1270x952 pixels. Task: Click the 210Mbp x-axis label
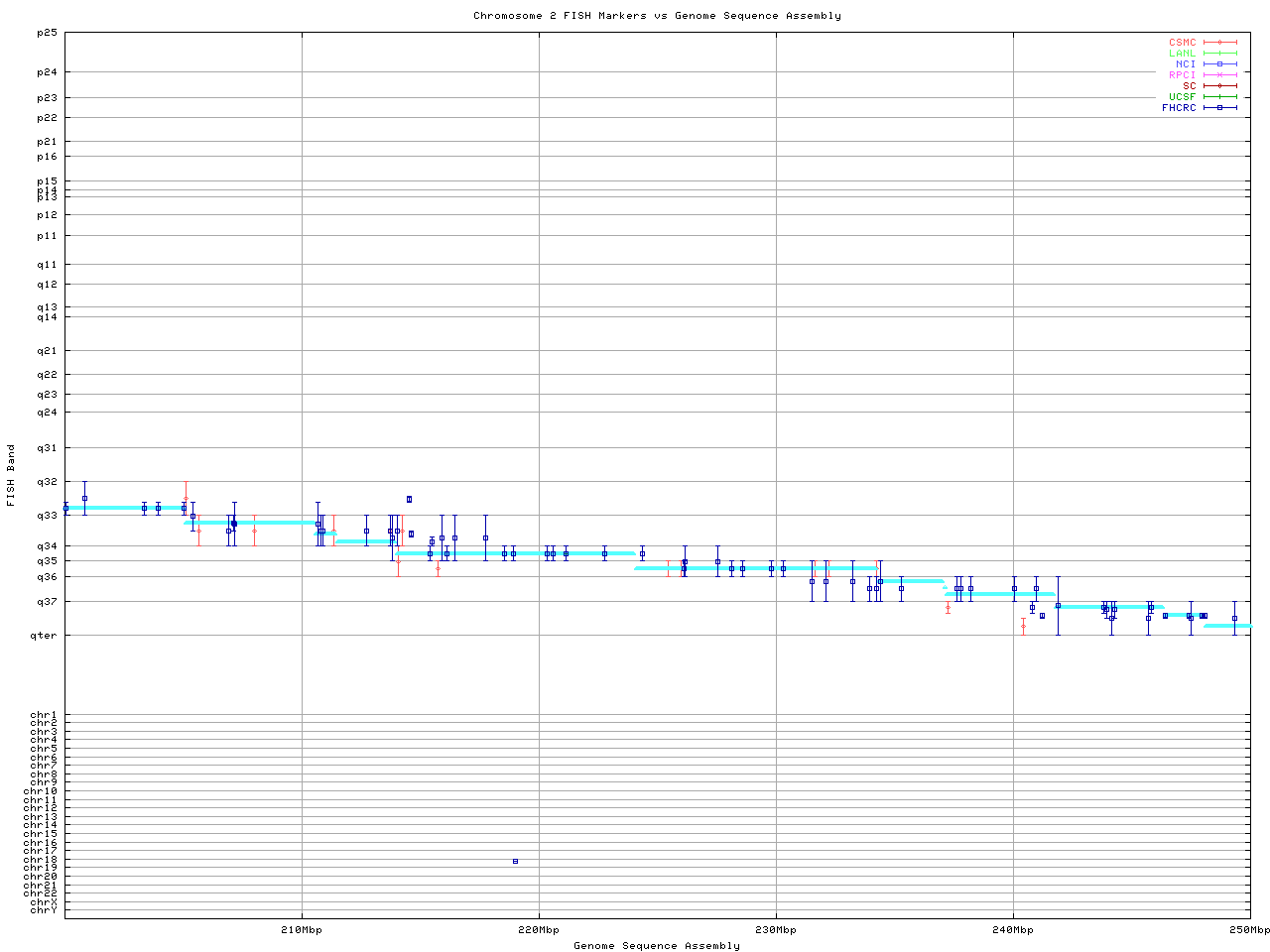[x=302, y=930]
